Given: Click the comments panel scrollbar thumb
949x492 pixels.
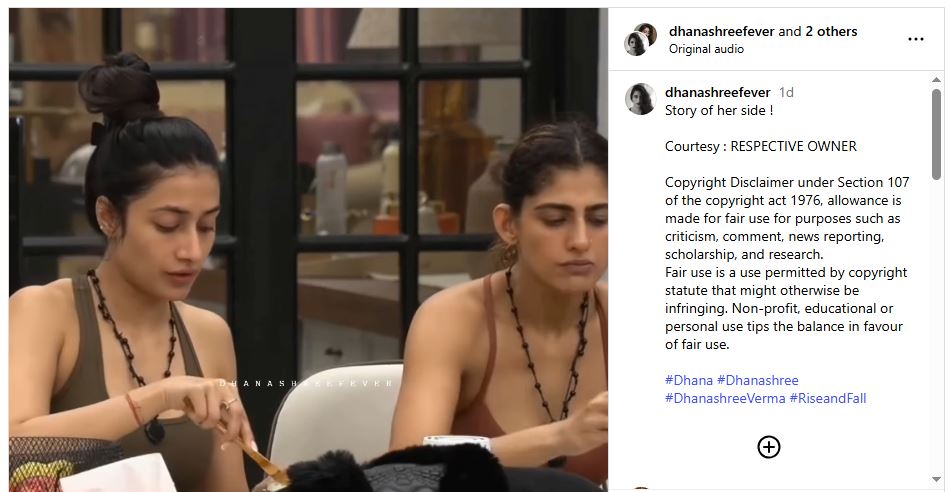Looking at the screenshot, I should click(936, 134).
